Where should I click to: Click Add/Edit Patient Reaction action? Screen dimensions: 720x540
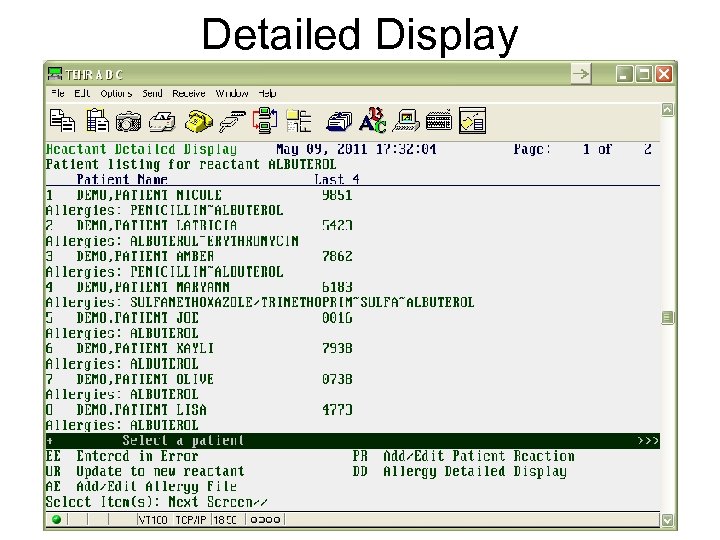464,456
